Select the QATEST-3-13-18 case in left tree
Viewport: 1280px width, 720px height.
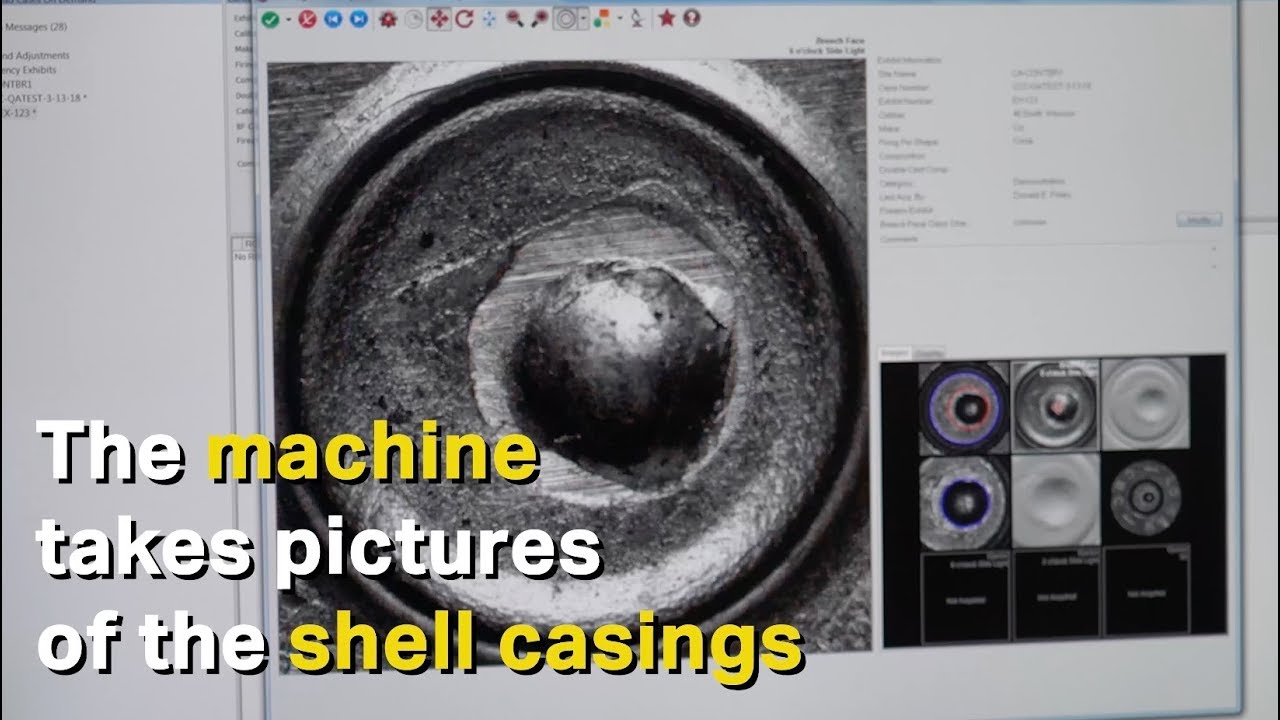click(44, 98)
